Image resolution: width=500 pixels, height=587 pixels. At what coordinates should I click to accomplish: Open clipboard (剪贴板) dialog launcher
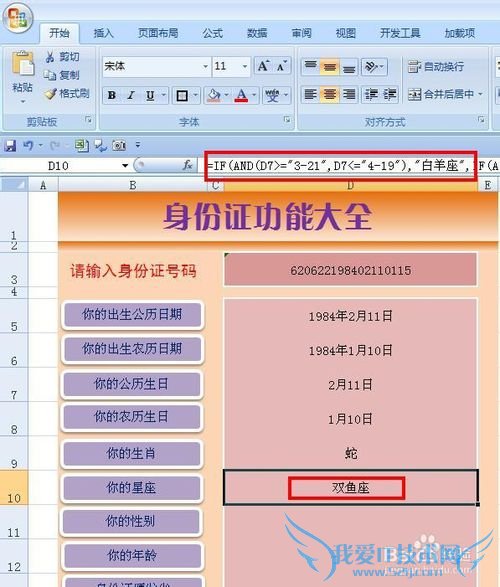88,120
